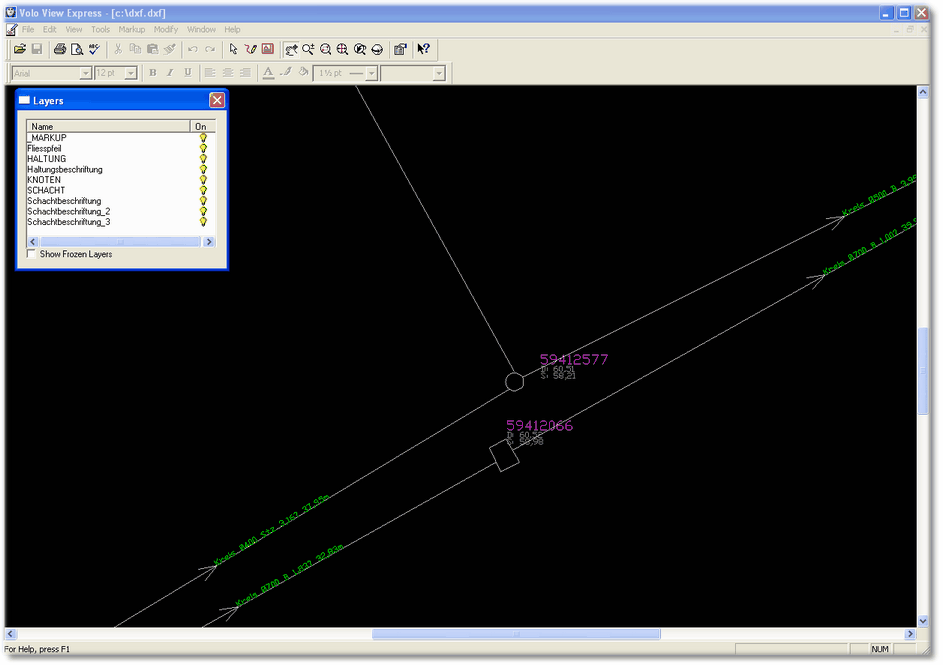Image resolution: width=943 pixels, height=665 pixels.
Task: Click the Layers list right scroll arrow
Action: click(x=209, y=242)
